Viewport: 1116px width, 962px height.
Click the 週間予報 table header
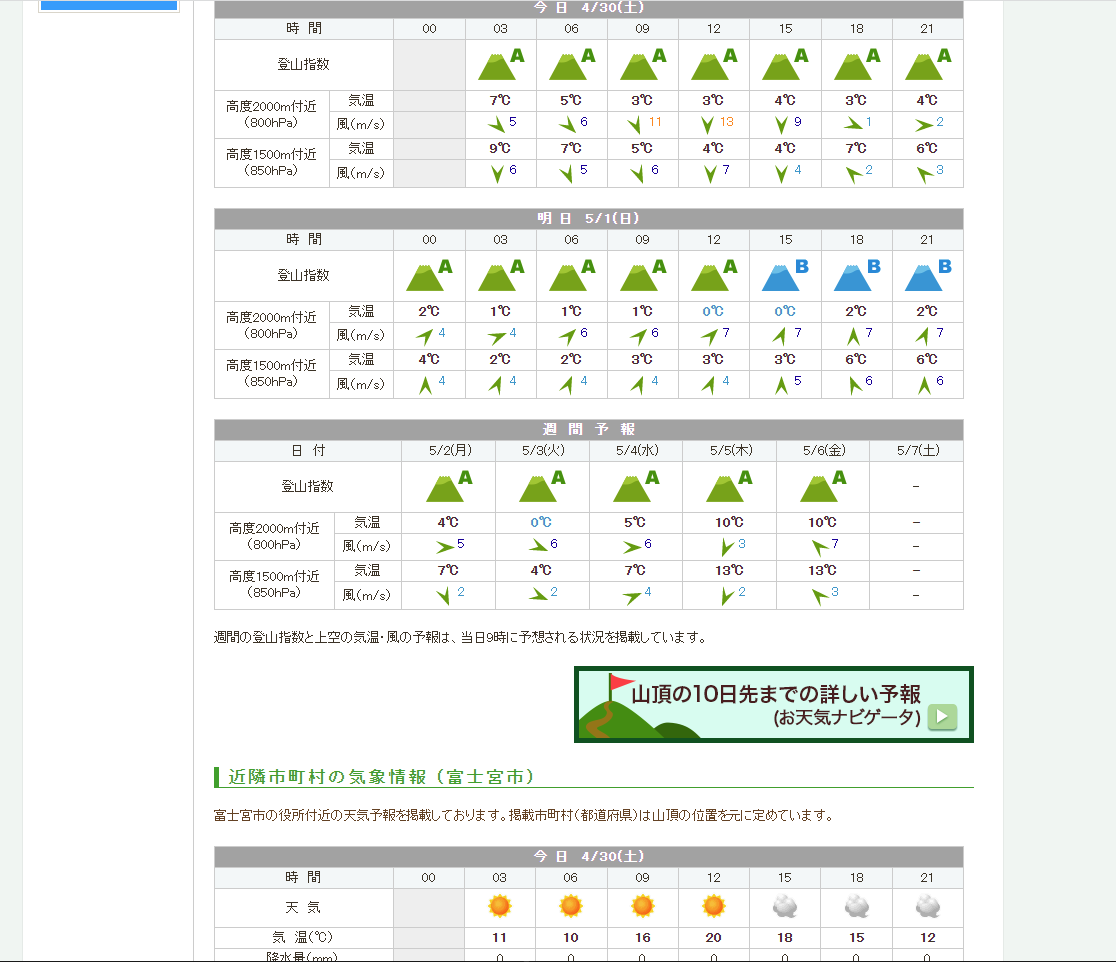588,430
